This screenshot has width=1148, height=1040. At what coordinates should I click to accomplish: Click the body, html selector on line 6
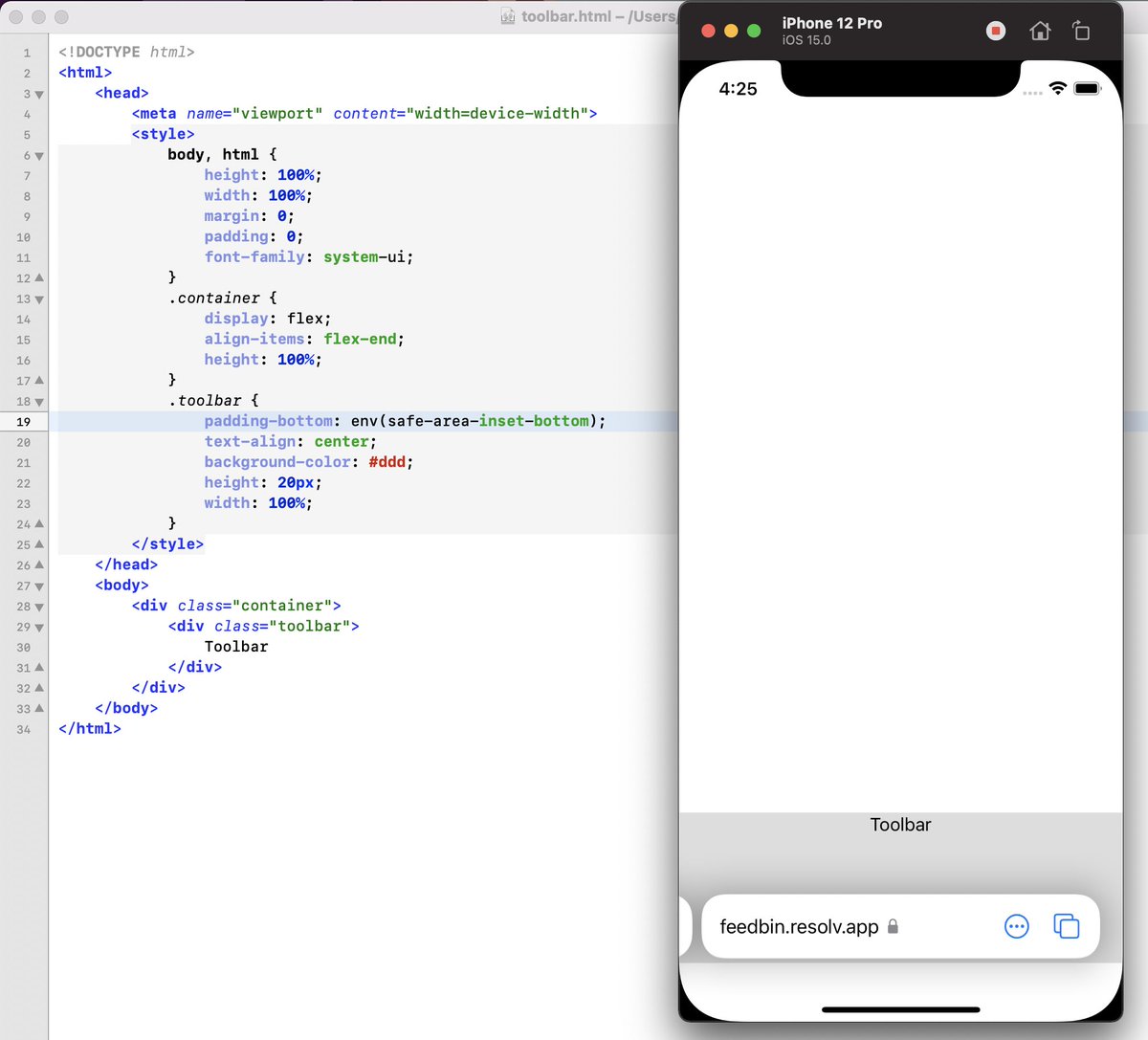pyautogui.click(x=213, y=154)
